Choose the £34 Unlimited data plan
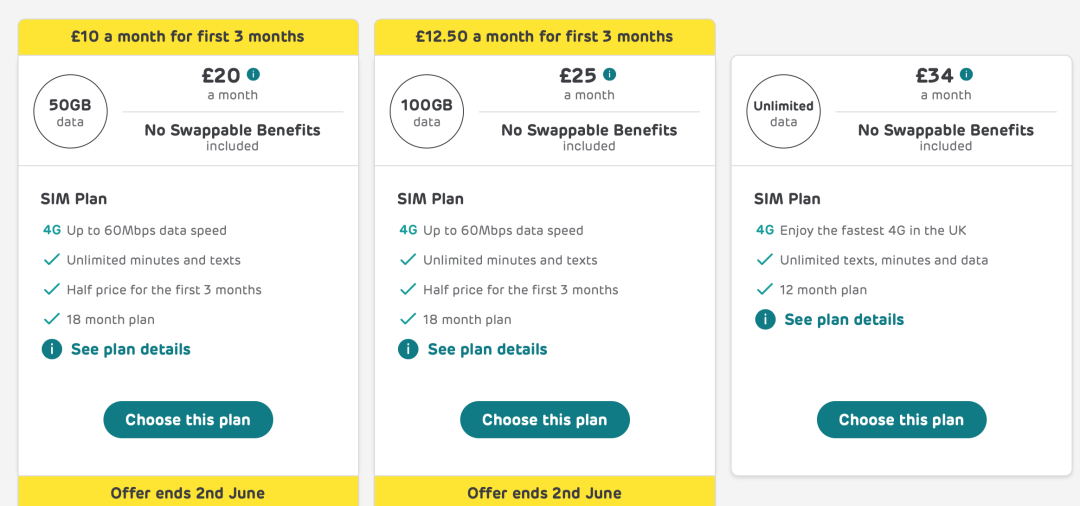 pyautogui.click(x=902, y=420)
